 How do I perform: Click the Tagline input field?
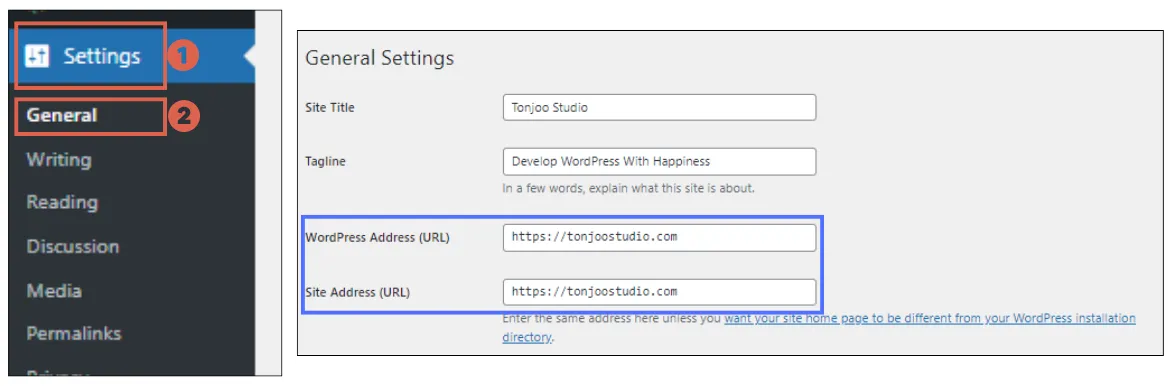[659, 161]
